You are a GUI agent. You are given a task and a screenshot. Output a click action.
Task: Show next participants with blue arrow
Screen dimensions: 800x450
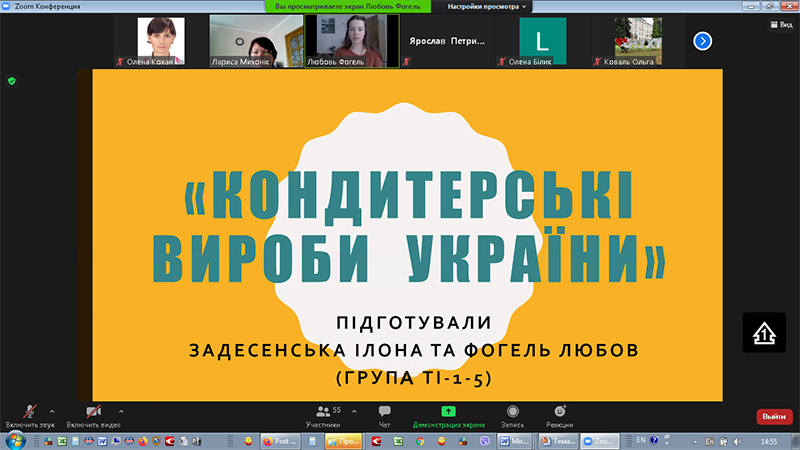[x=703, y=41]
